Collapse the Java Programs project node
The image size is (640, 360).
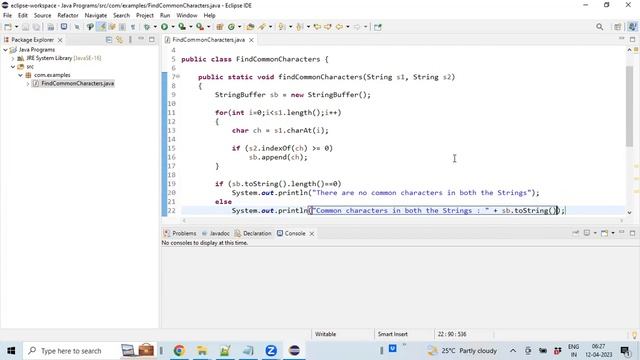[x=5, y=50]
